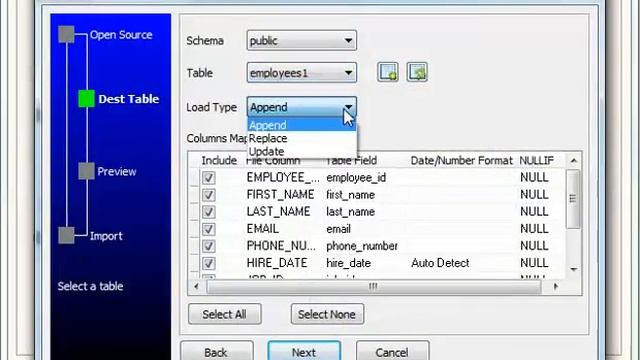Click the left arrow of the horizontal scrollbar
Image resolution: width=640 pixels, height=360 pixels.
point(196,287)
